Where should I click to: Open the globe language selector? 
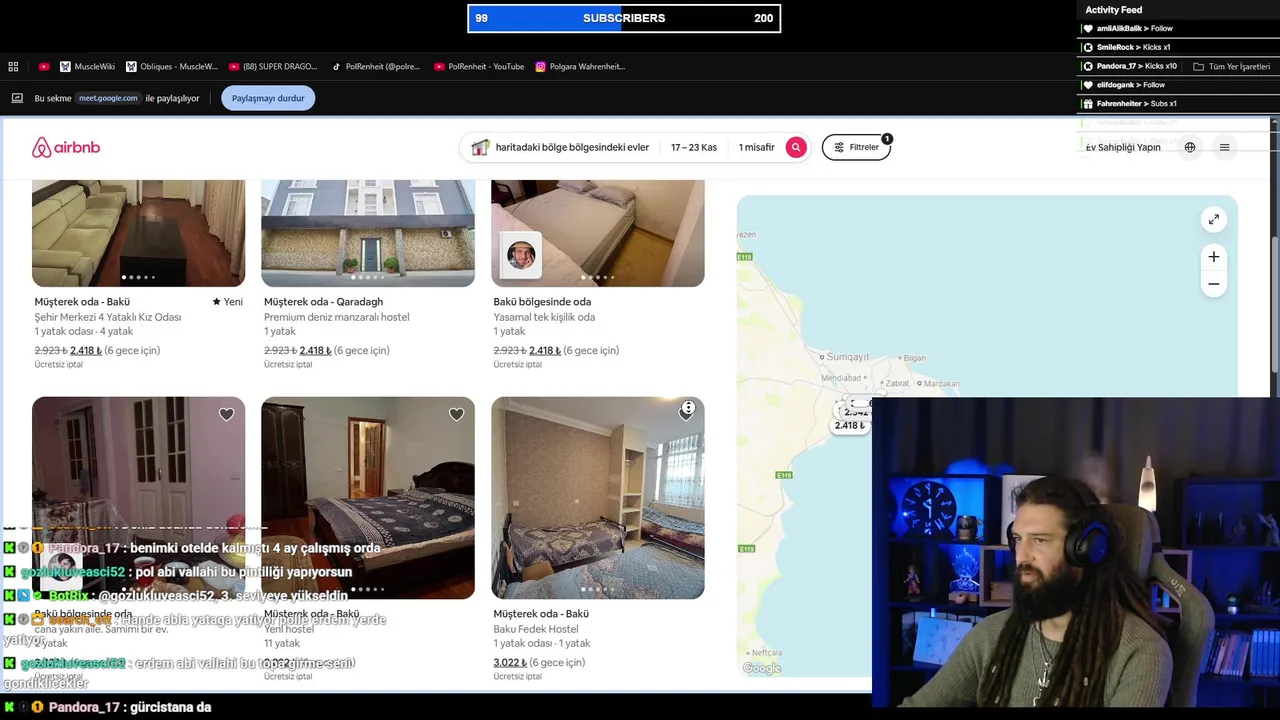(1190, 147)
